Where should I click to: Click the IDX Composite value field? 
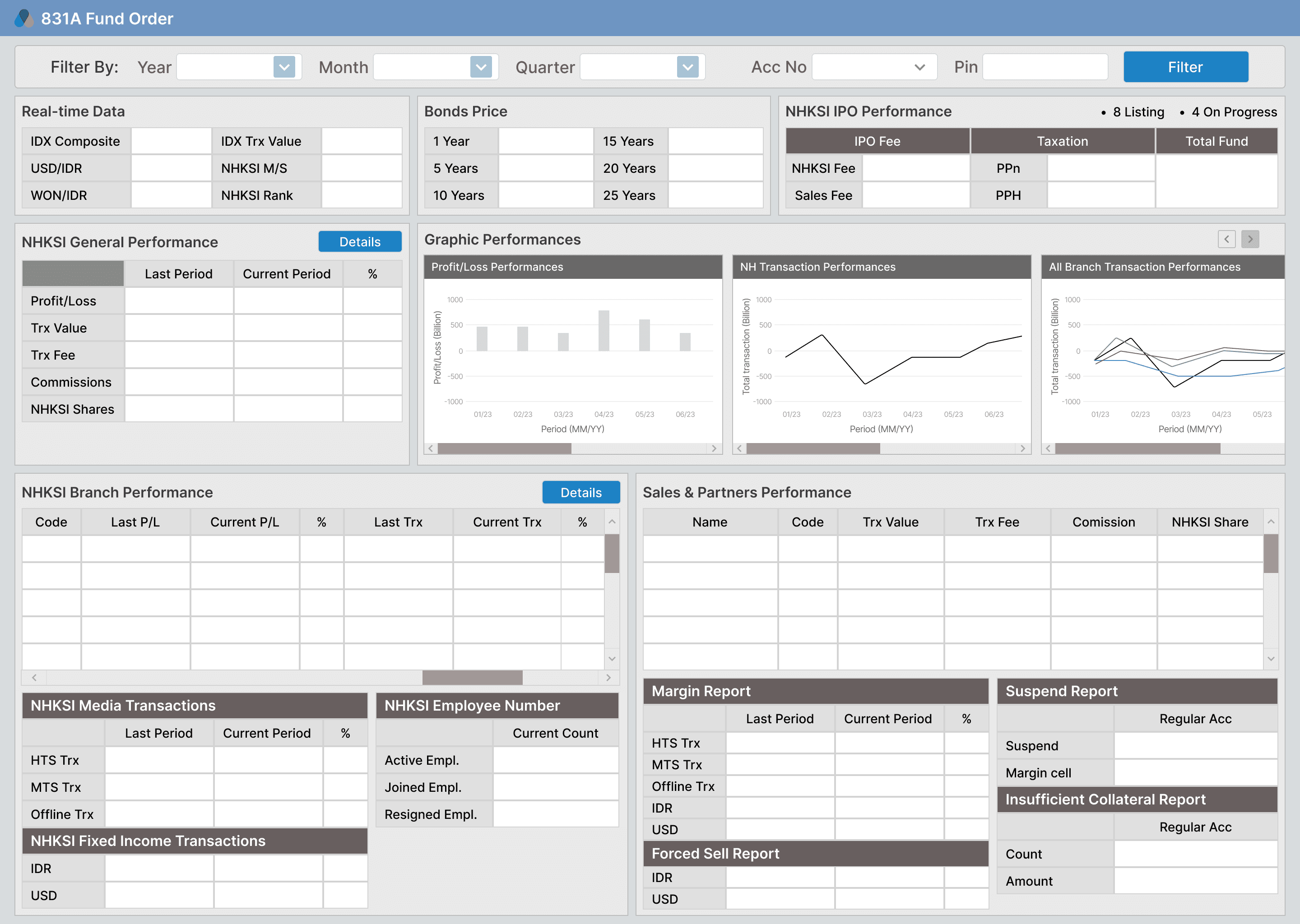(172, 141)
